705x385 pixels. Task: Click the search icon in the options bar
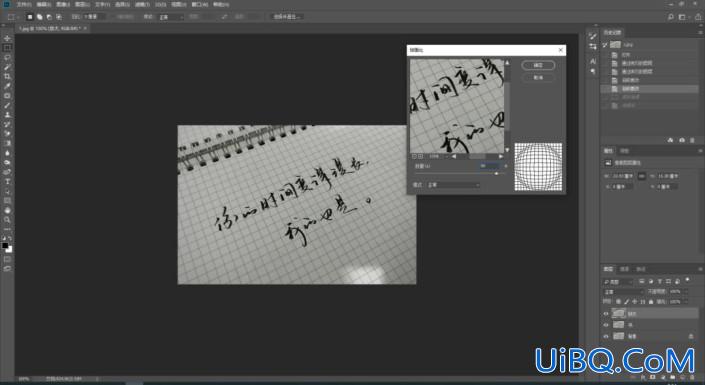[670, 17]
